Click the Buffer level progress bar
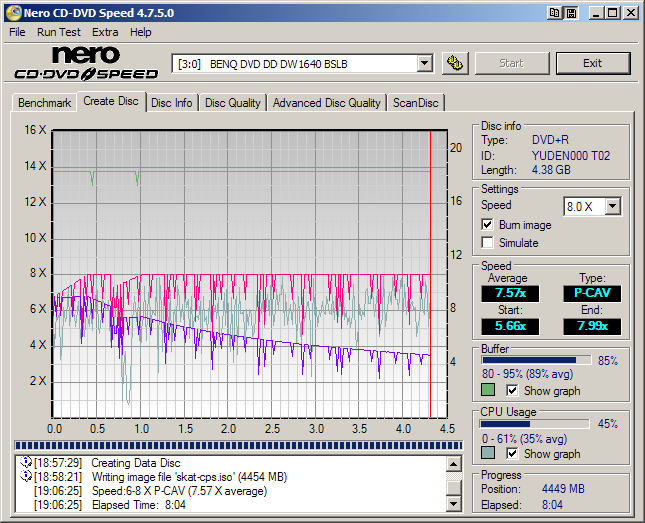 pyautogui.click(x=536, y=360)
